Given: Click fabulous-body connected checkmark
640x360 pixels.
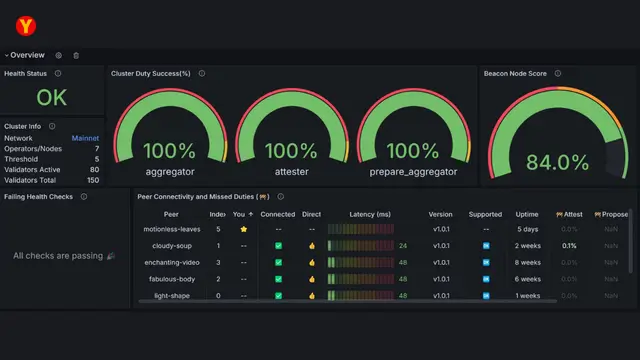Looking at the screenshot, I should tap(278, 279).
